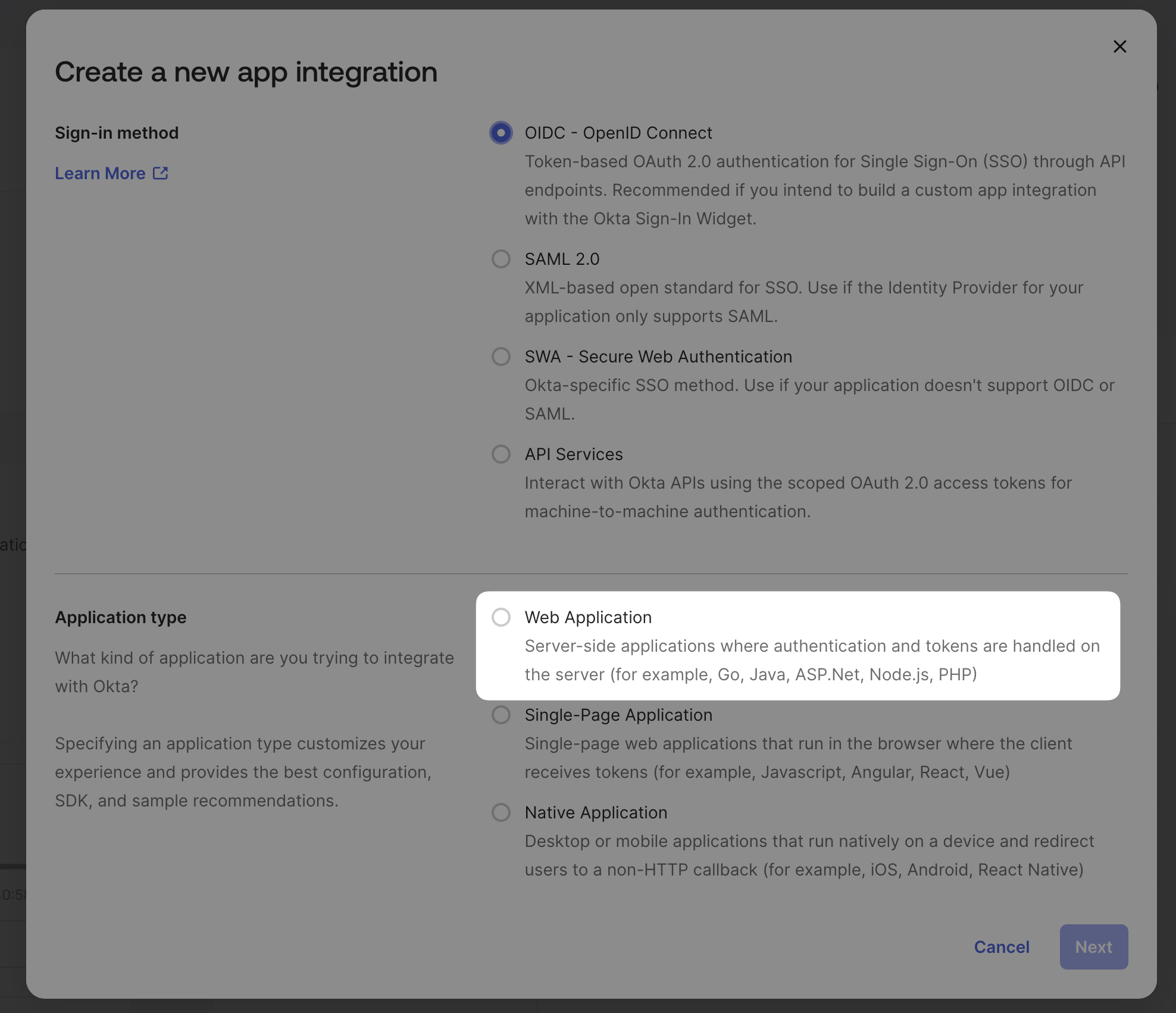The height and width of the screenshot is (1013, 1176).
Task: Click the "SAML 2.0" option label
Action: coord(561,259)
